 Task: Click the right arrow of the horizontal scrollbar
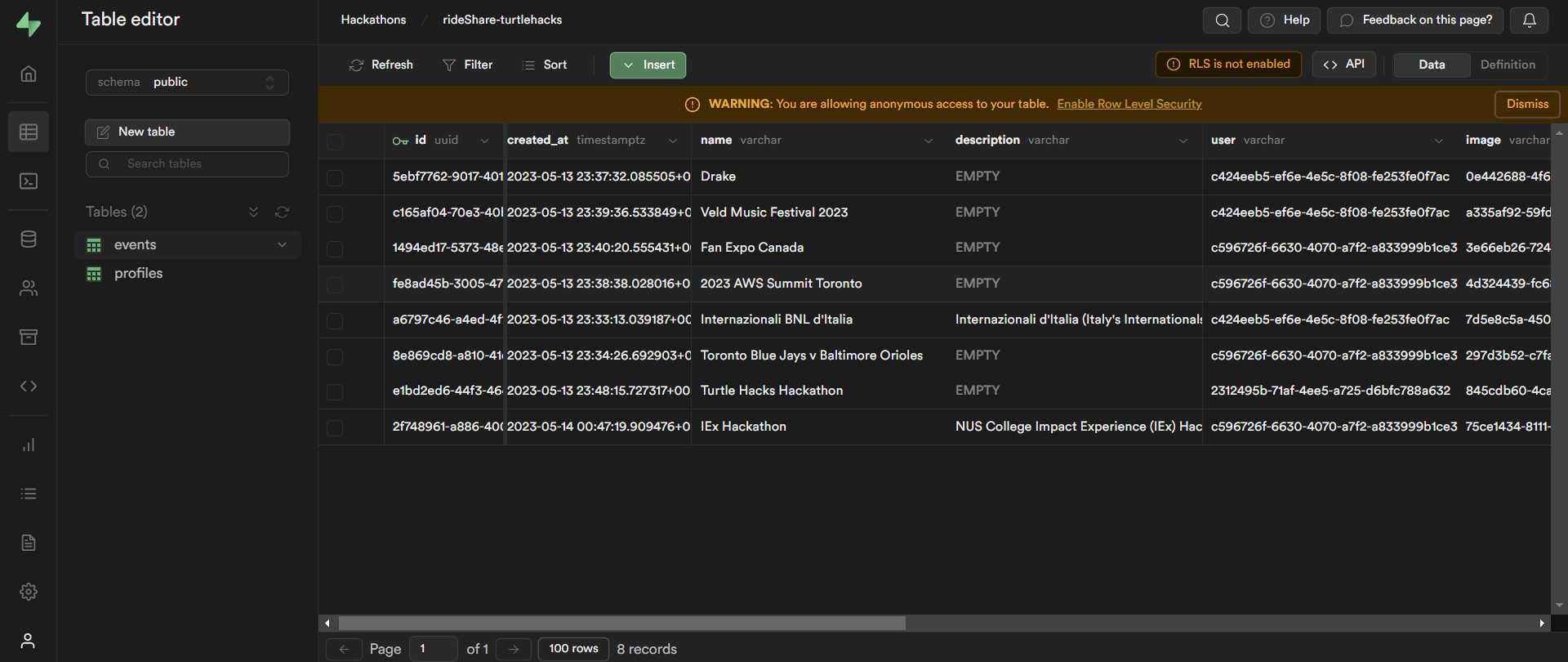(1541, 623)
